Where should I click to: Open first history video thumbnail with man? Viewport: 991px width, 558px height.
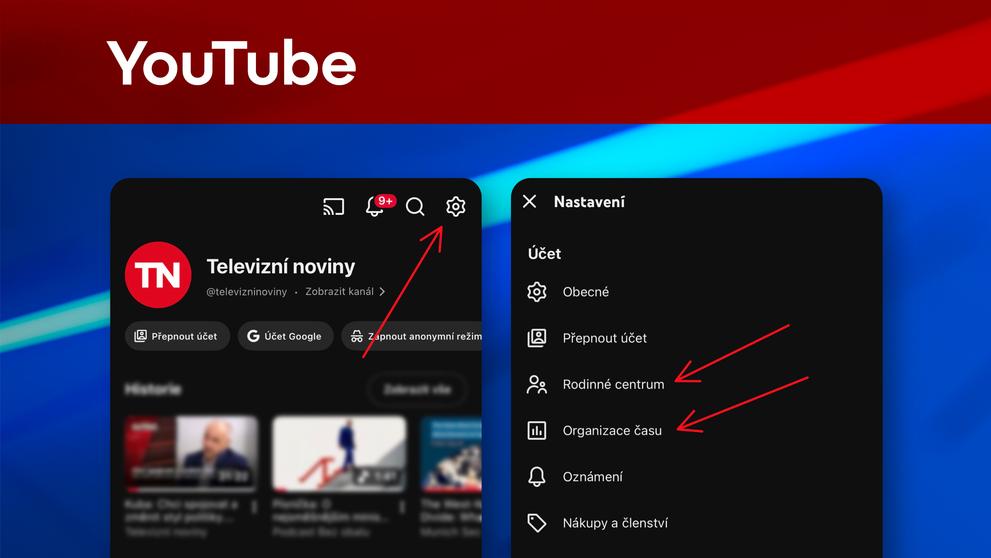tap(192, 453)
